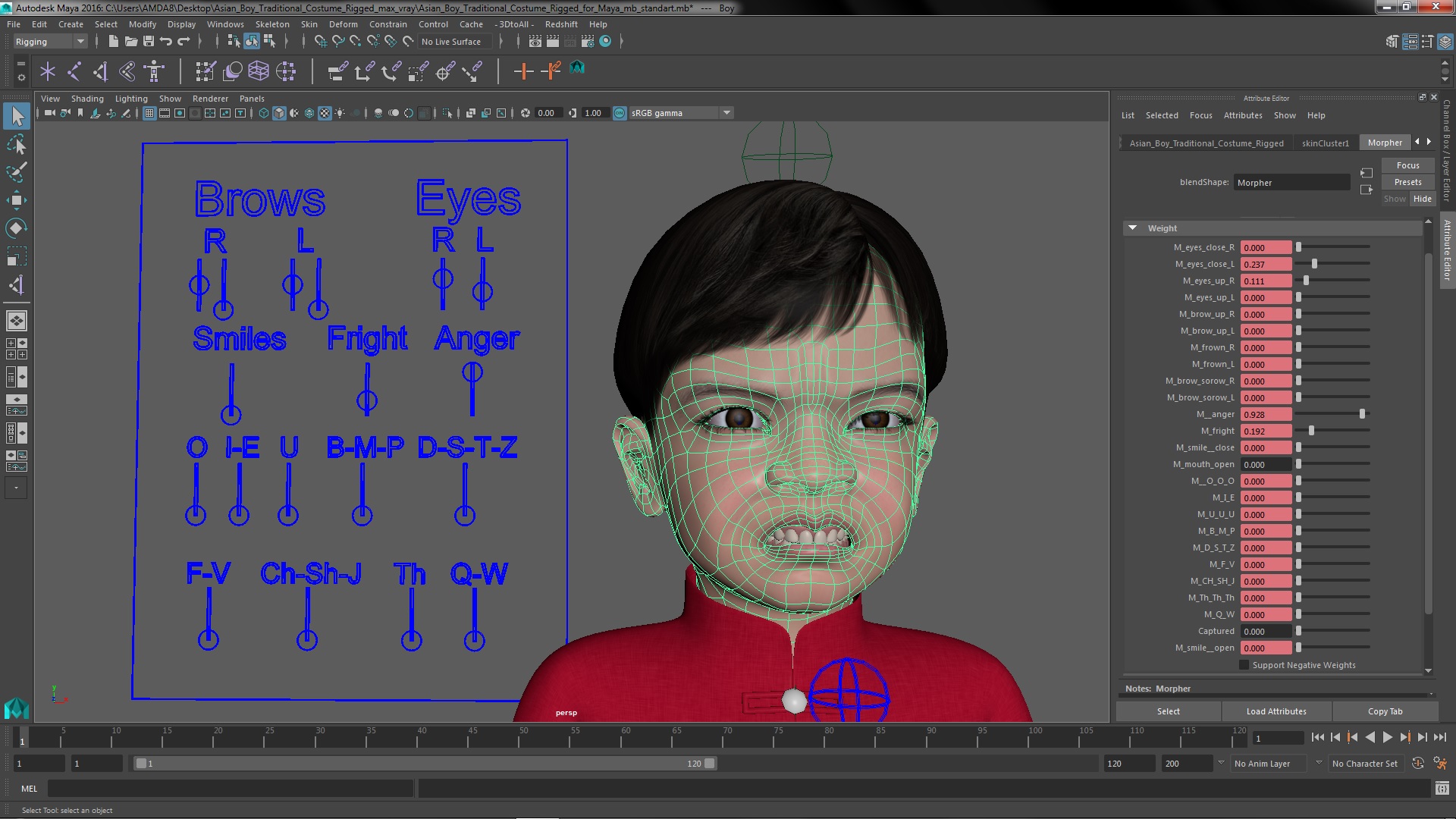Switch to the Asian_Boy_Traditional_Costume_Rigged tab
The image size is (1456, 819).
pyautogui.click(x=1206, y=143)
